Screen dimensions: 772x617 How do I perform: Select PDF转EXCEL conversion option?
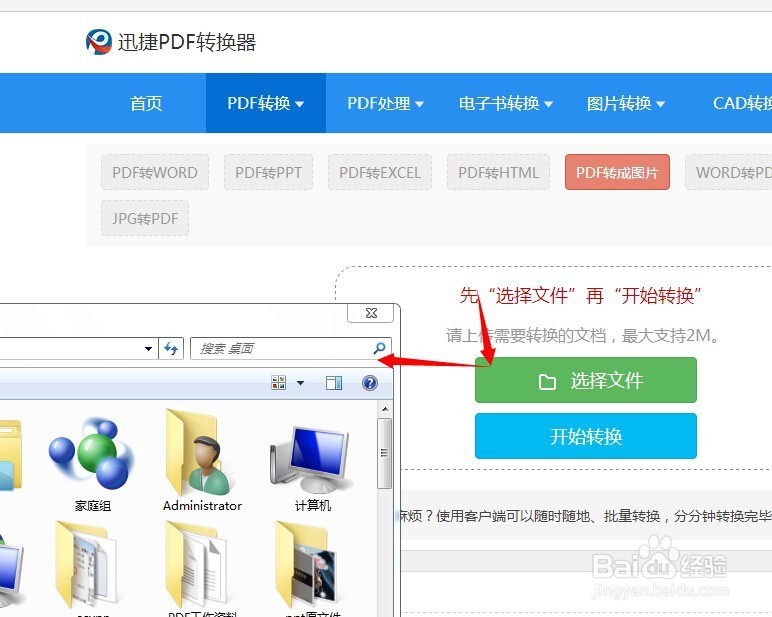pos(380,172)
